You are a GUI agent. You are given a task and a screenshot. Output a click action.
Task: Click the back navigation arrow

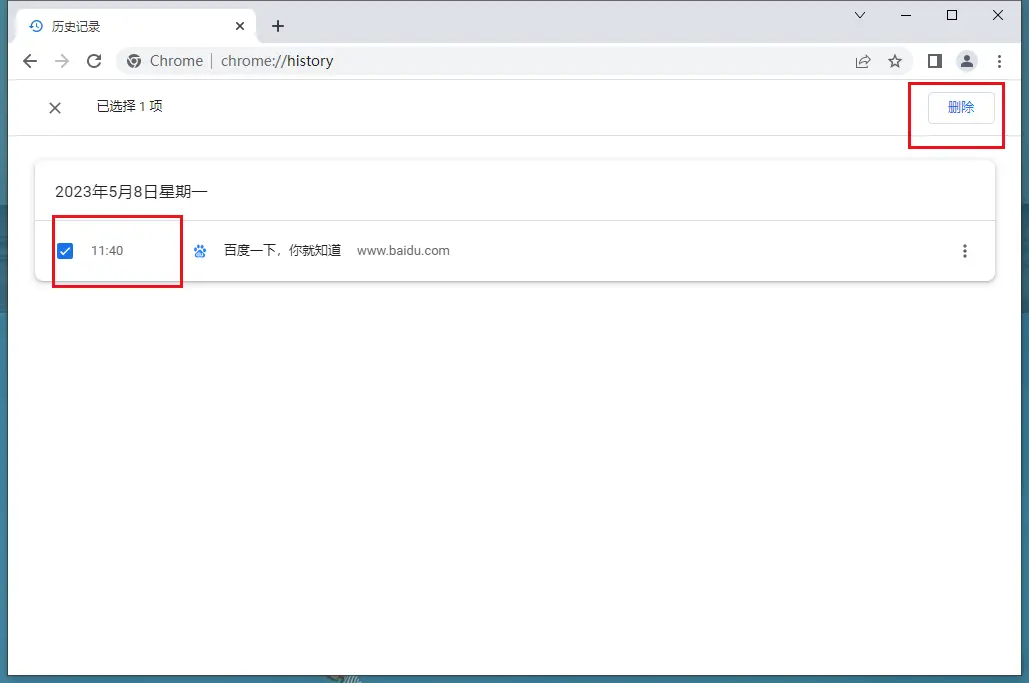pyautogui.click(x=30, y=61)
